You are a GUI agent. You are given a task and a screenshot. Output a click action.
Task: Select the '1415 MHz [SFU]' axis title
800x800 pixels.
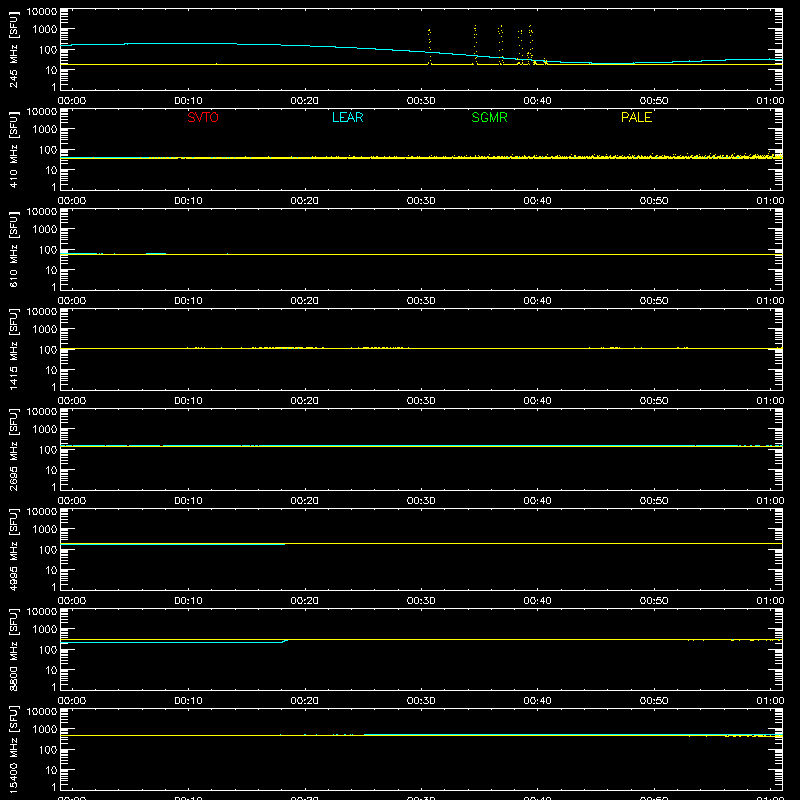(x=13, y=349)
